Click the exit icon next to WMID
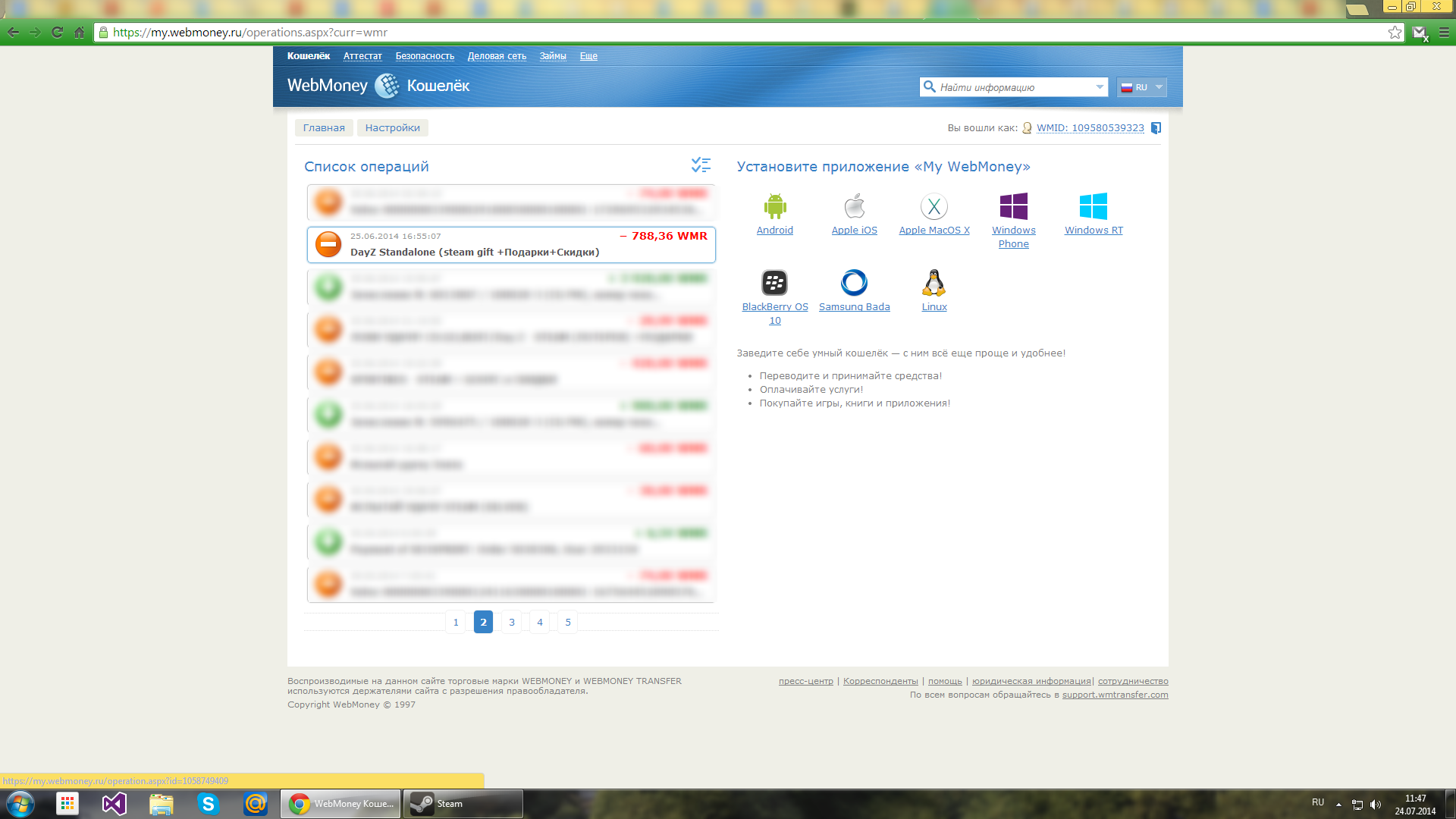The height and width of the screenshot is (819, 1456). click(1156, 128)
